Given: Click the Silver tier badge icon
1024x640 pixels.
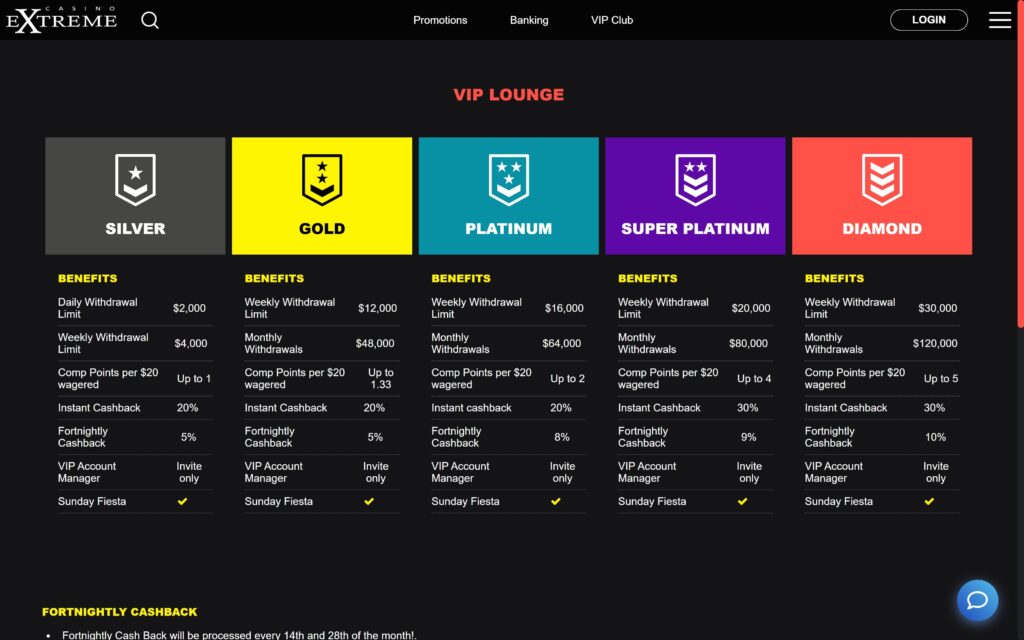Looking at the screenshot, I should pos(135,180).
